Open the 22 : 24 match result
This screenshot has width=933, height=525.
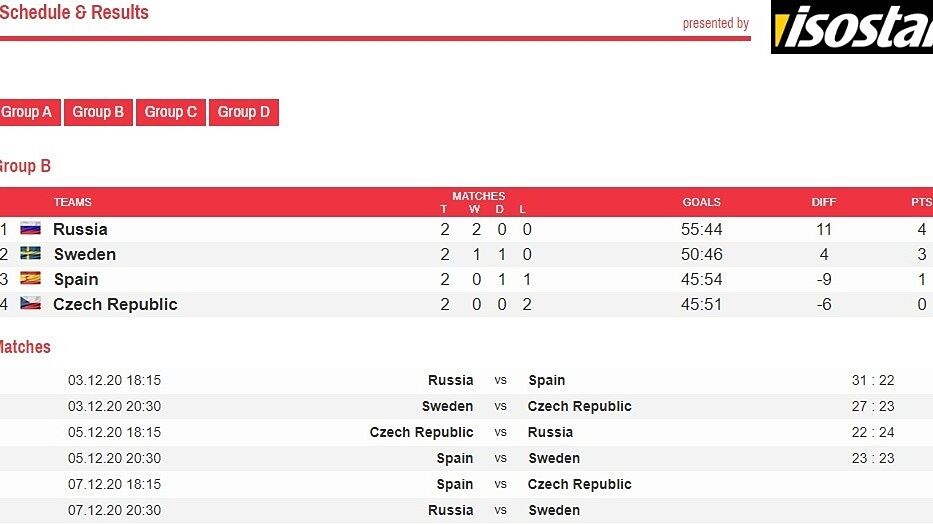click(x=872, y=432)
